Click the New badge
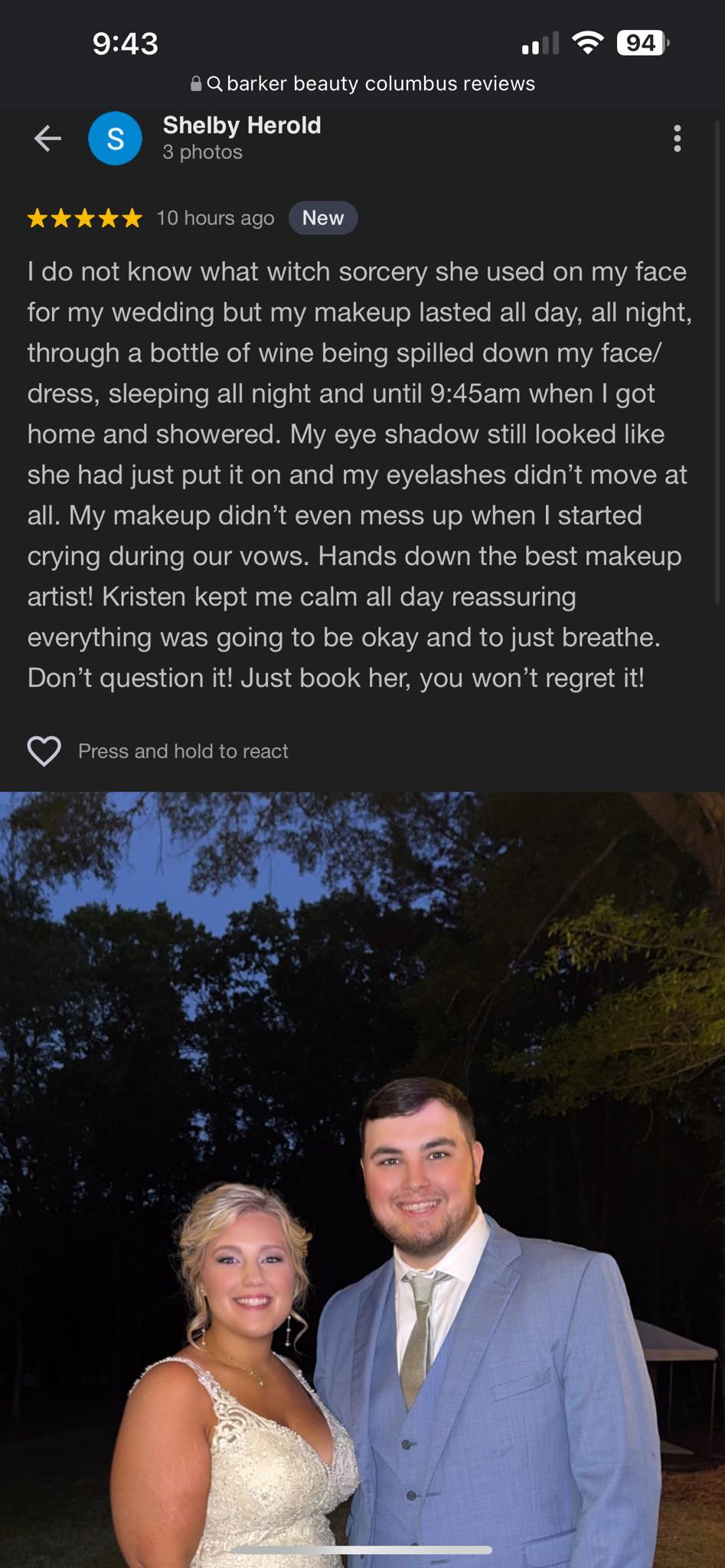The width and height of the screenshot is (725, 1568). point(323,218)
